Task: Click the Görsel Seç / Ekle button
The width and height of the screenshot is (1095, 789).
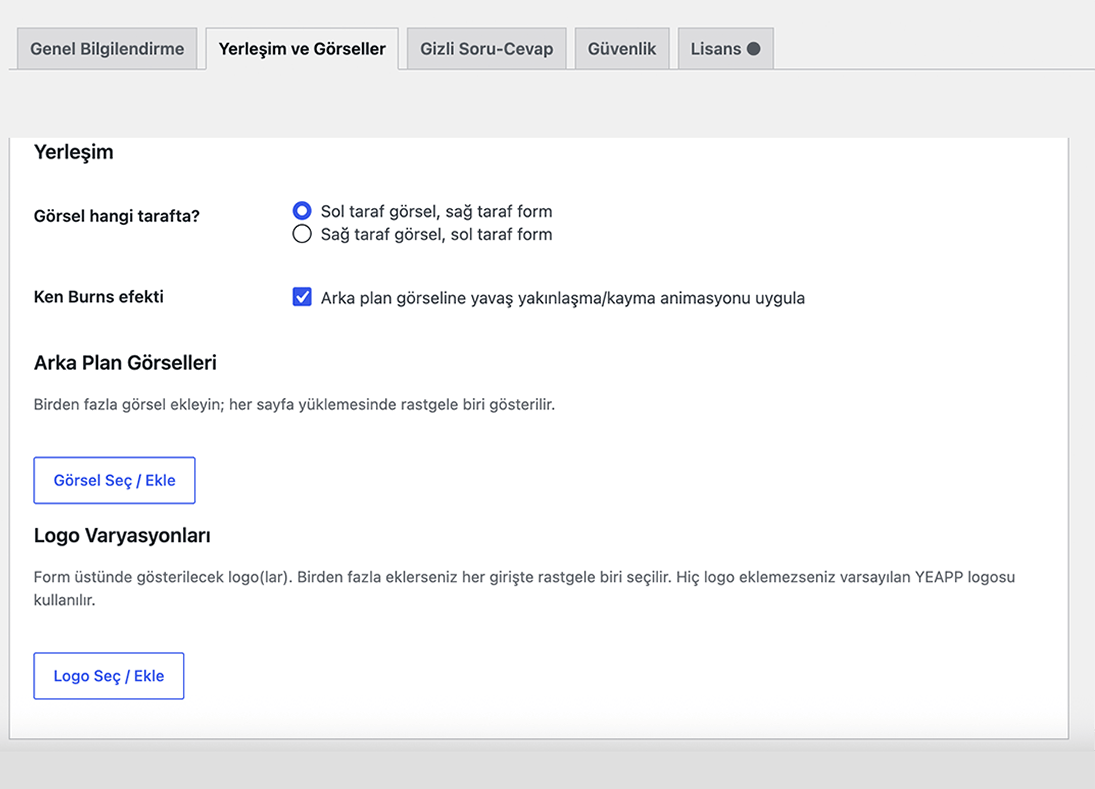Action: coord(115,480)
